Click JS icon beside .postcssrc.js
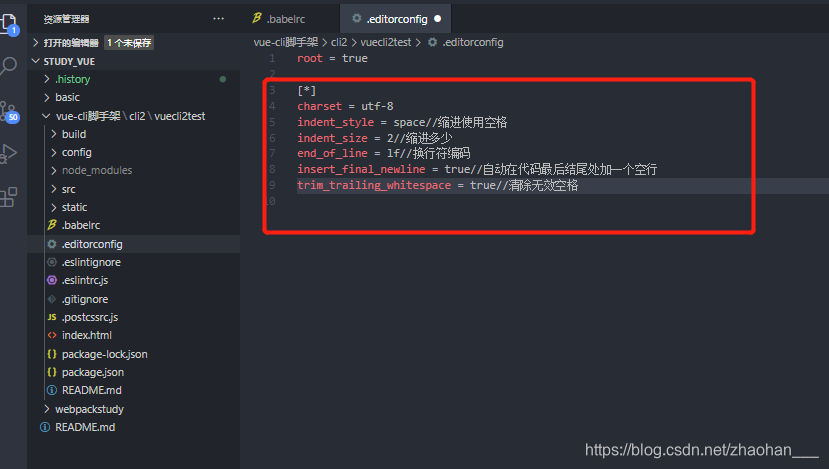 52,317
